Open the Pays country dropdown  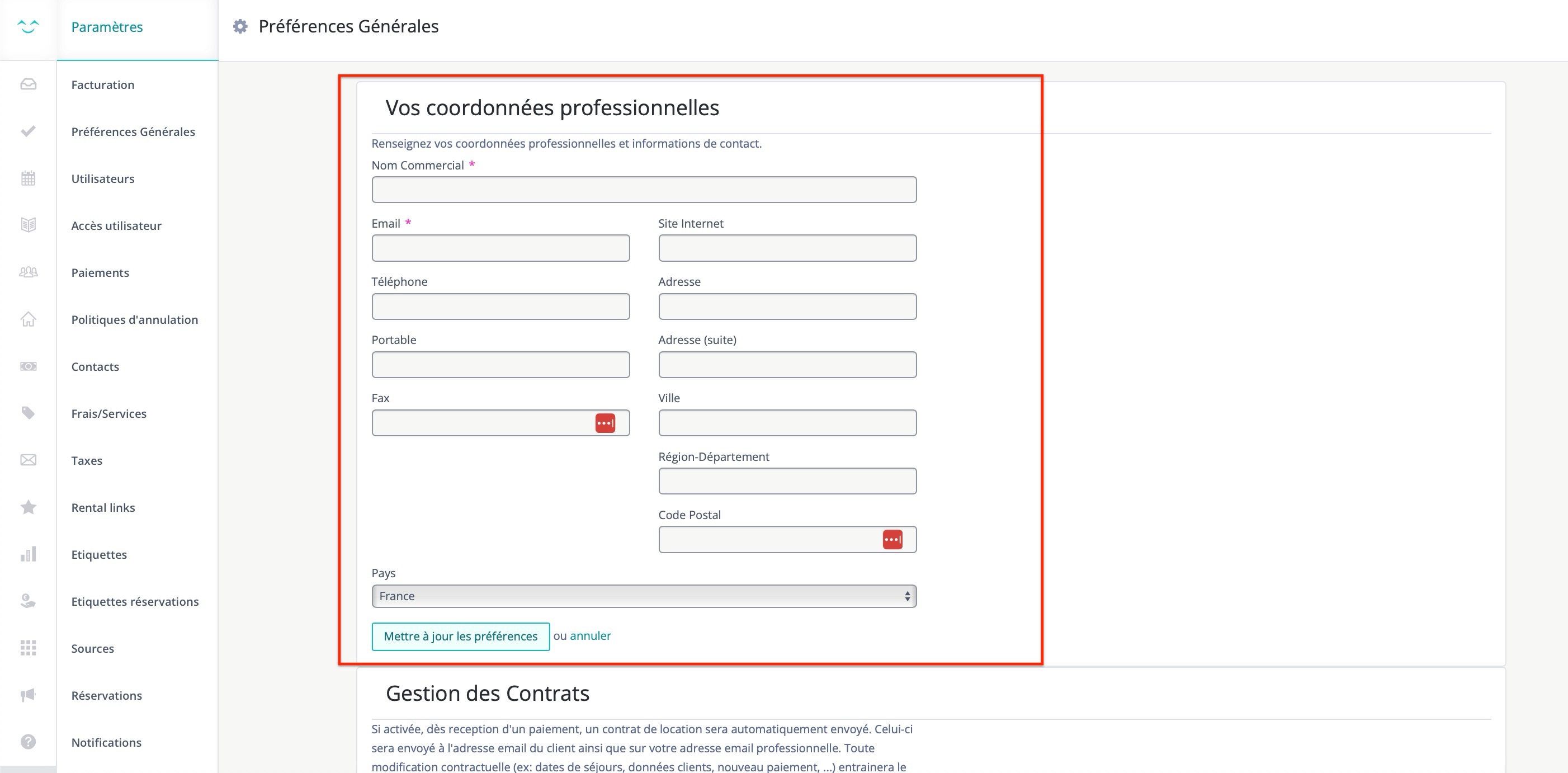[x=644, y=596]
